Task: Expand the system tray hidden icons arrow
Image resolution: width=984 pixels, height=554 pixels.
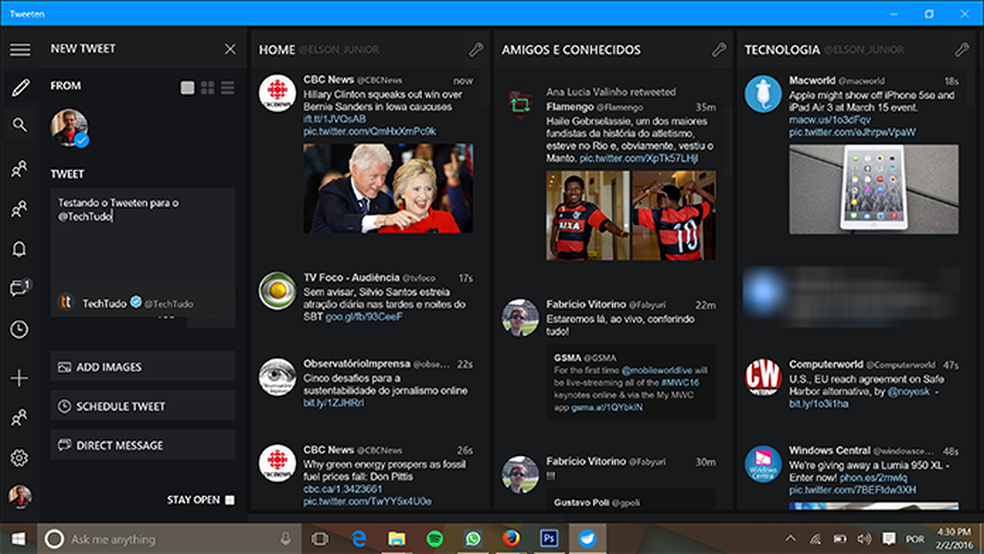Action: [x=791, y=538]
